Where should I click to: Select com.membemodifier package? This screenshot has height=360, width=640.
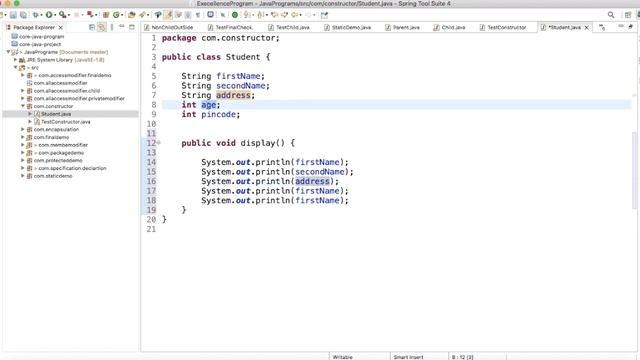coord(60,145)
